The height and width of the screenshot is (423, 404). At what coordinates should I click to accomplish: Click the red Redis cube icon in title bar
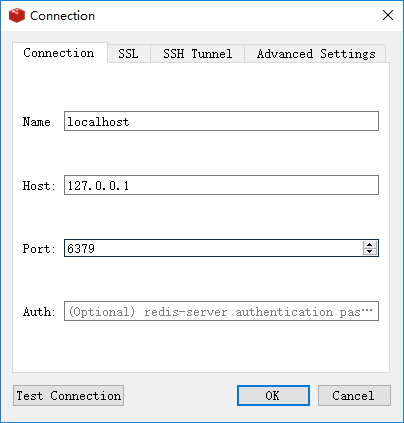tap(17, 16)
